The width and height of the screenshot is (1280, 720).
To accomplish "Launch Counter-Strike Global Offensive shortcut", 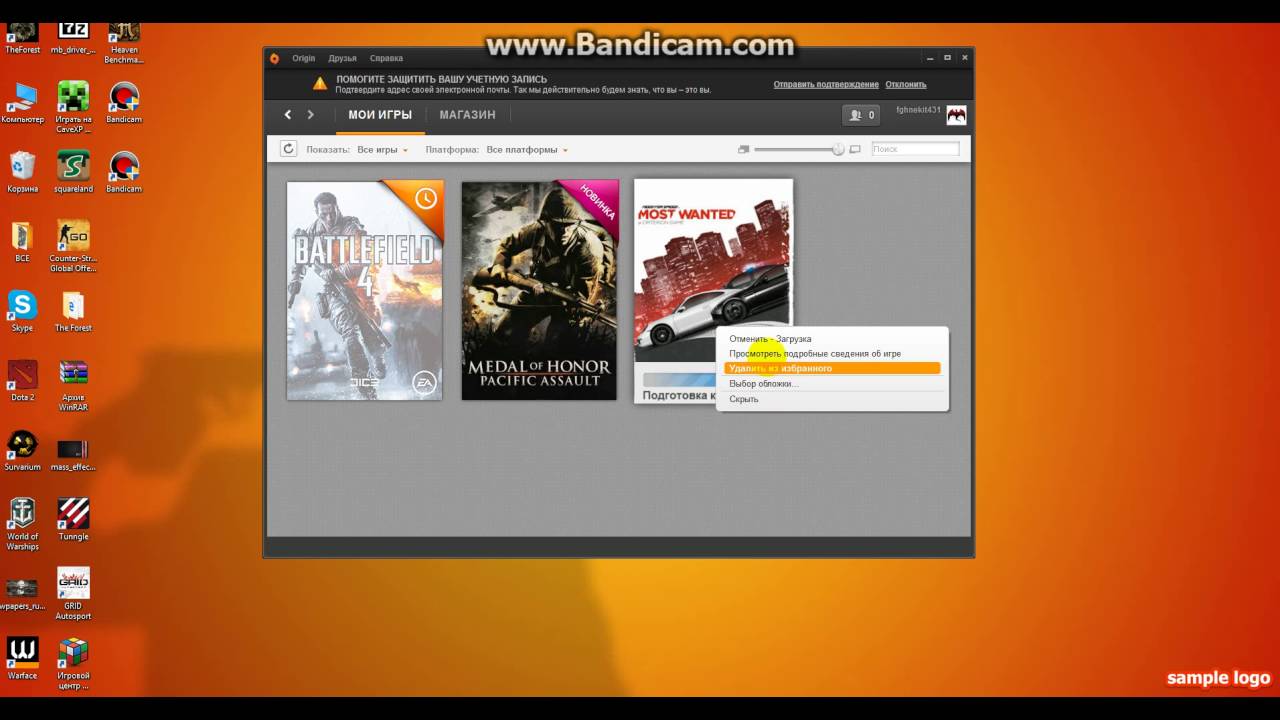I will coord(73,246).
